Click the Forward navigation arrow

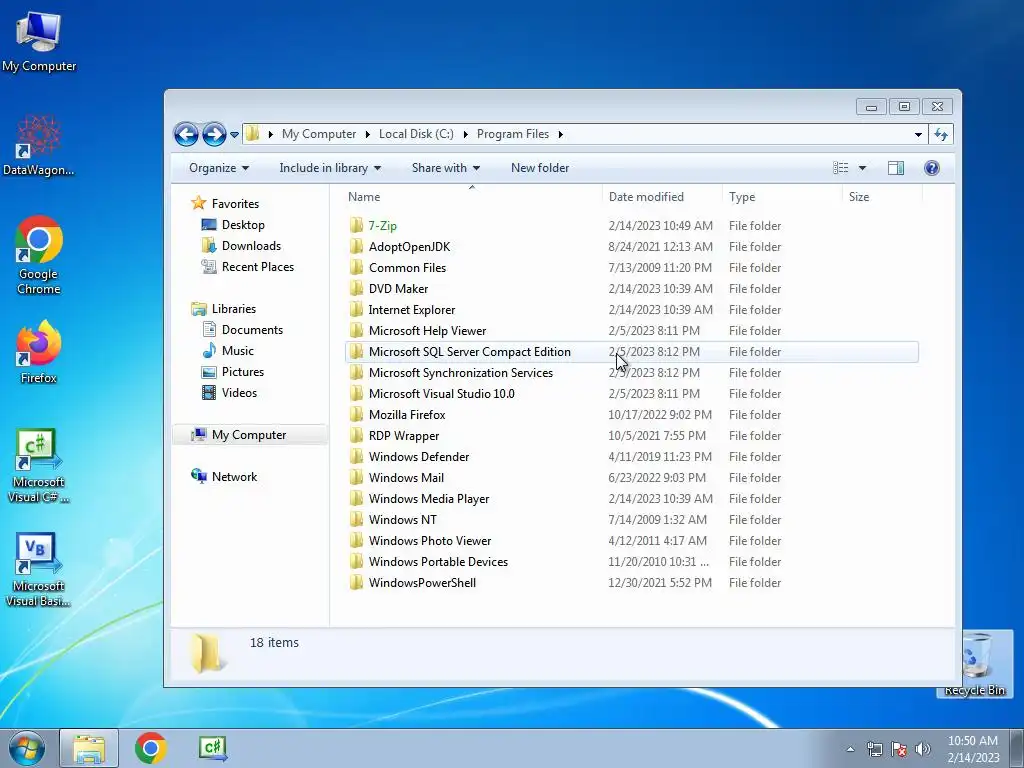(x=214, y=135)
